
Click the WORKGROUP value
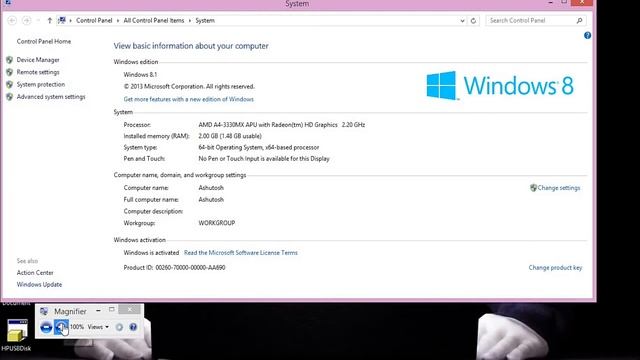(x=217, y=223)
